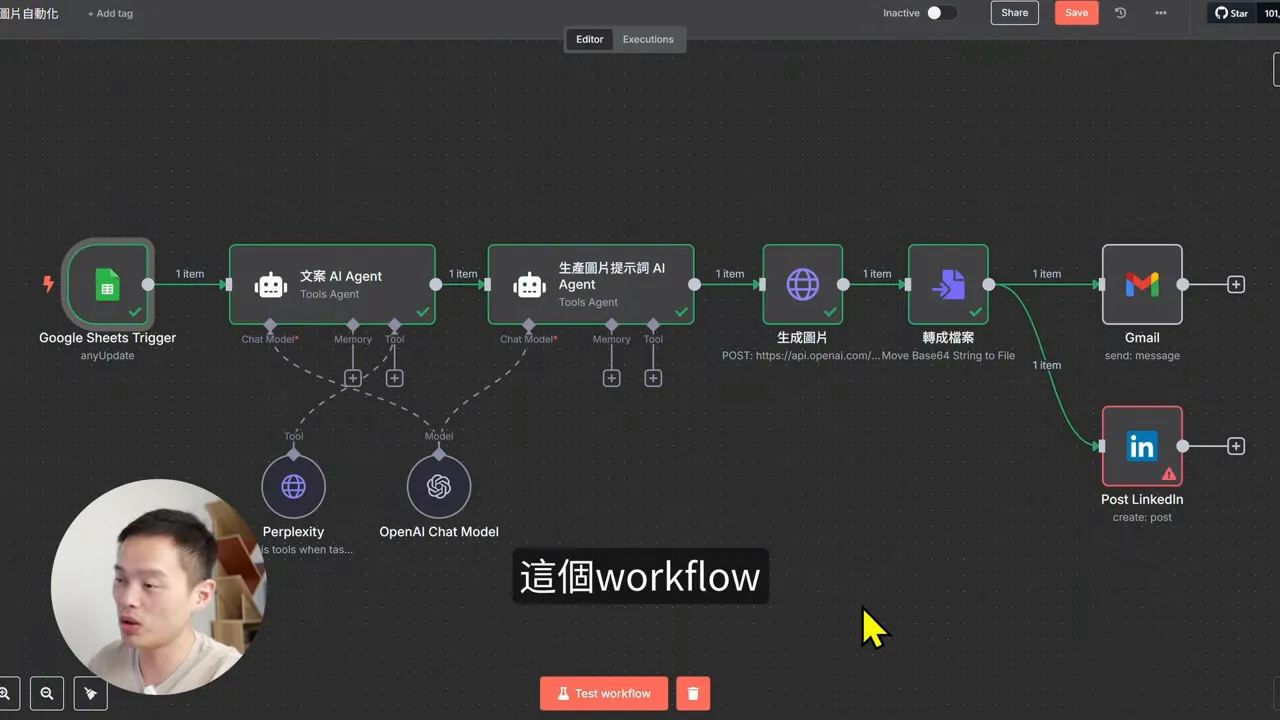Click the 'anyUpdate' subtitle text
The image size is (1280, 720).
pyautogui.click(x=107, y=356)
